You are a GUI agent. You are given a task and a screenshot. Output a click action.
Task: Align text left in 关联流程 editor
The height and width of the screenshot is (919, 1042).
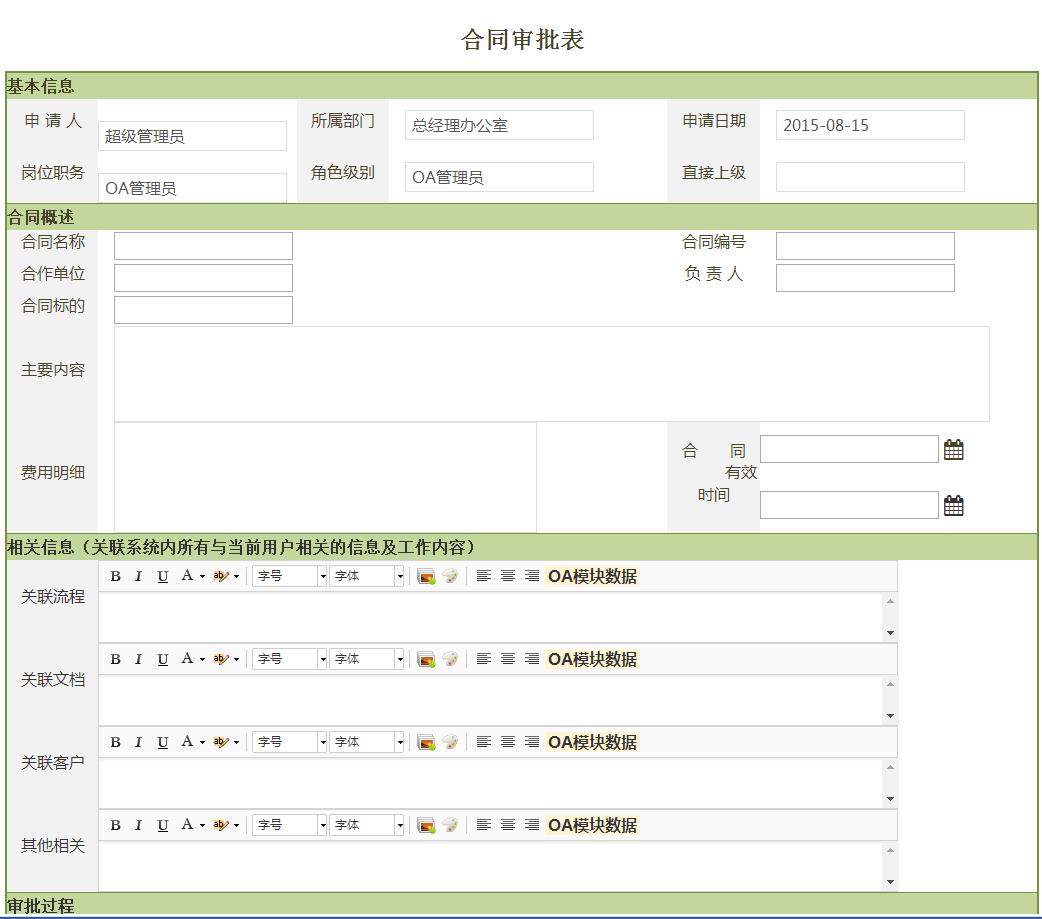(483, 576)
